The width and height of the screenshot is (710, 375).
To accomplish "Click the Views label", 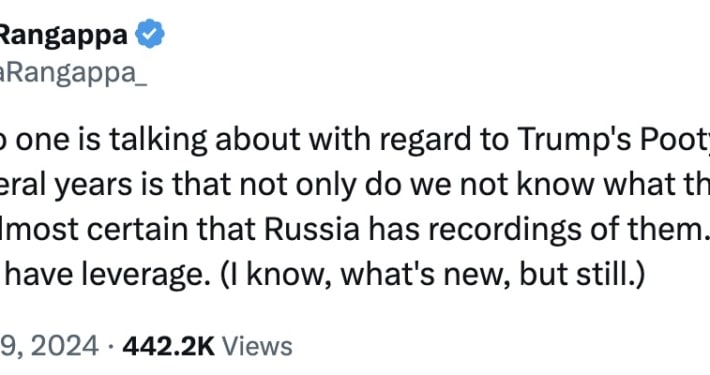I will tap(257, 346).
